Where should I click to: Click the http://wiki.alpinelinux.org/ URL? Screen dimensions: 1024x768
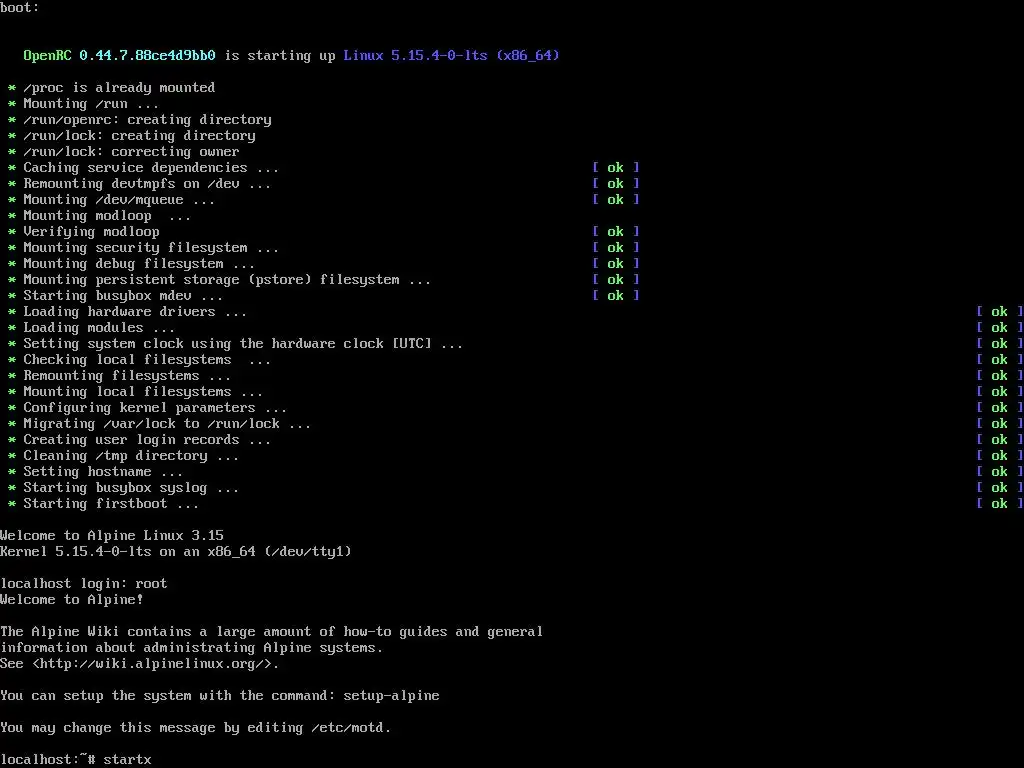pyautogui.click(x=152, y=664)
